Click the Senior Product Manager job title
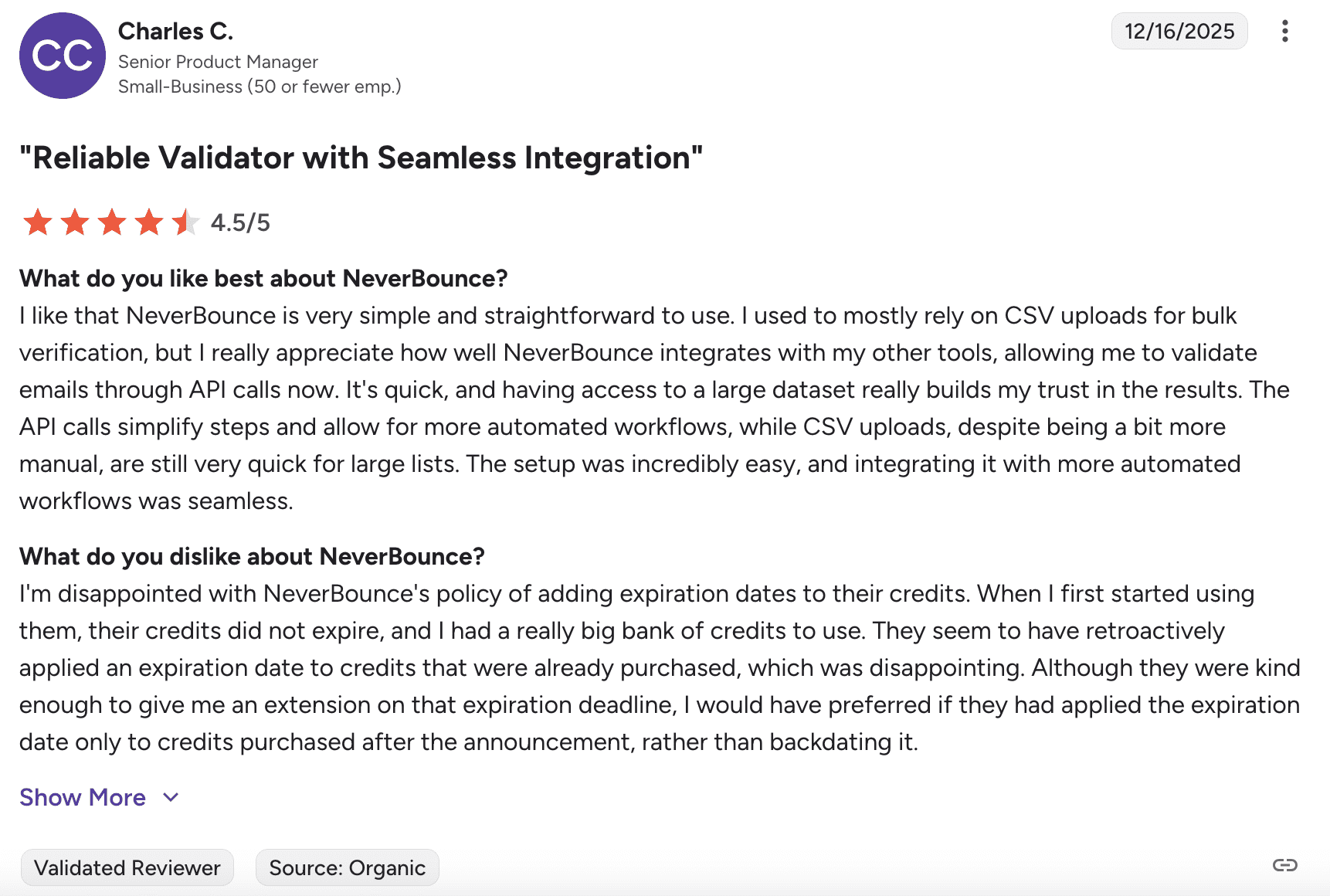This screenshot has width=1330, height=896. (218, 62)
